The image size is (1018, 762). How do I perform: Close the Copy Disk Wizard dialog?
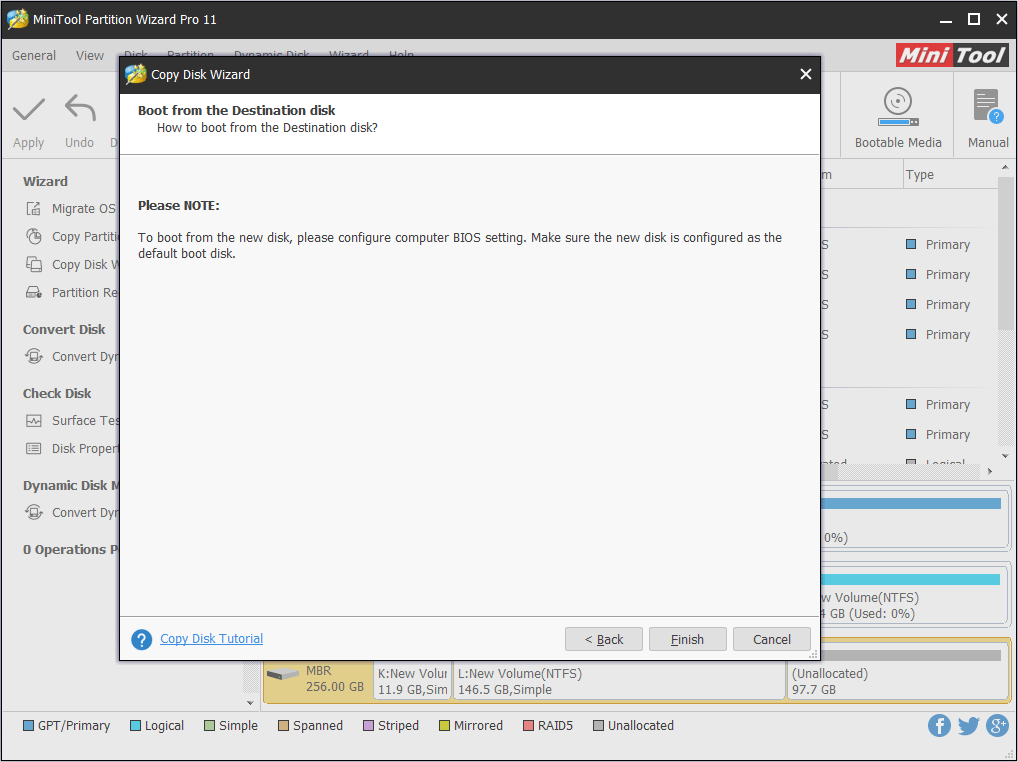[805, 75]
